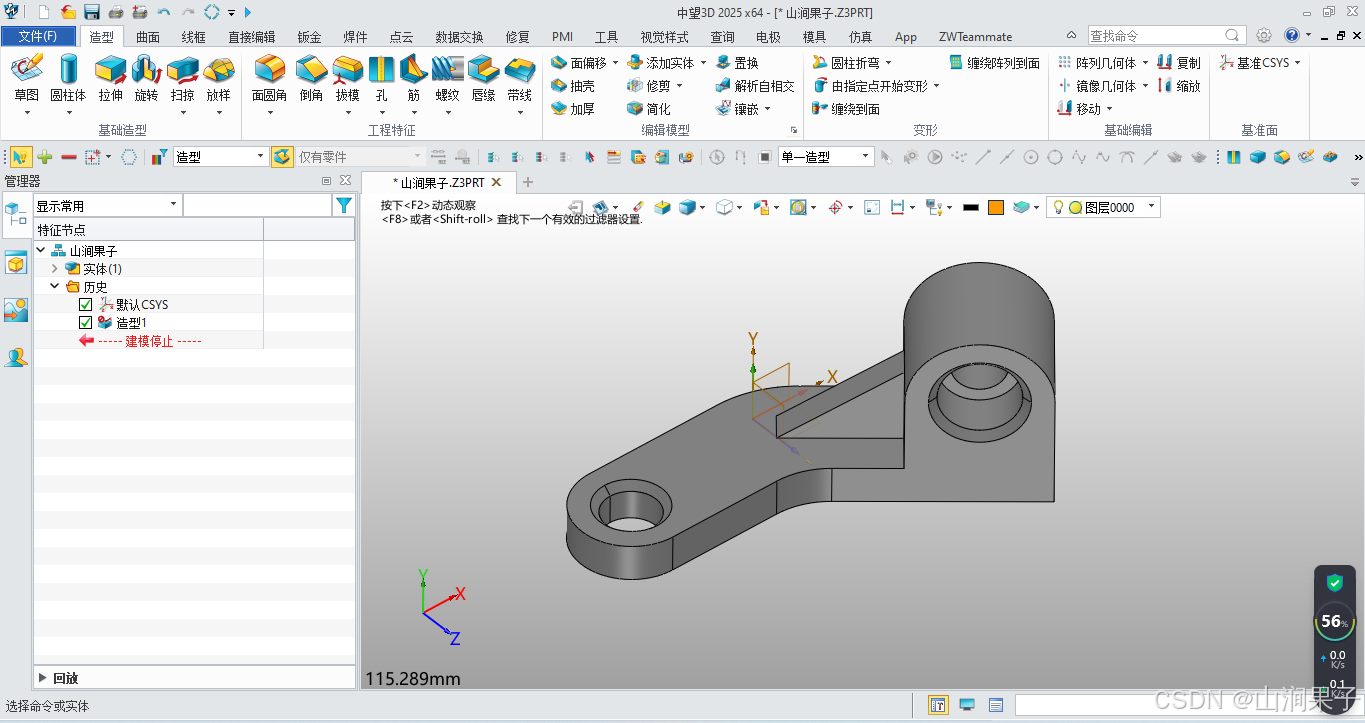
Task: Click the 抽壳 shell tool
Action: [573, 86]
